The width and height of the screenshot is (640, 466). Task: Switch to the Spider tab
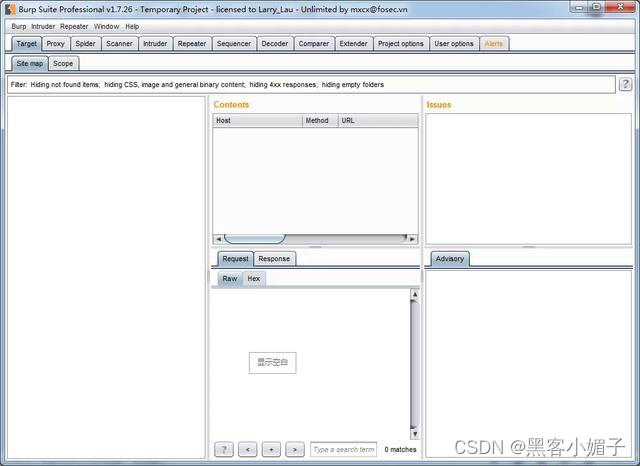85,44
